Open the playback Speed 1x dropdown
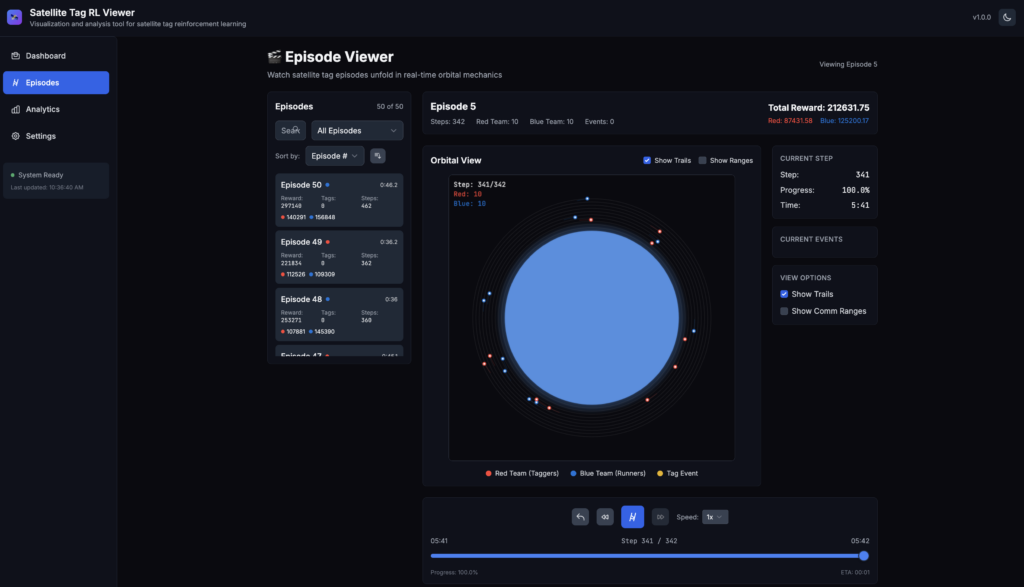The height and width of the screenshot is (587, 1024). tap(715, 517)
